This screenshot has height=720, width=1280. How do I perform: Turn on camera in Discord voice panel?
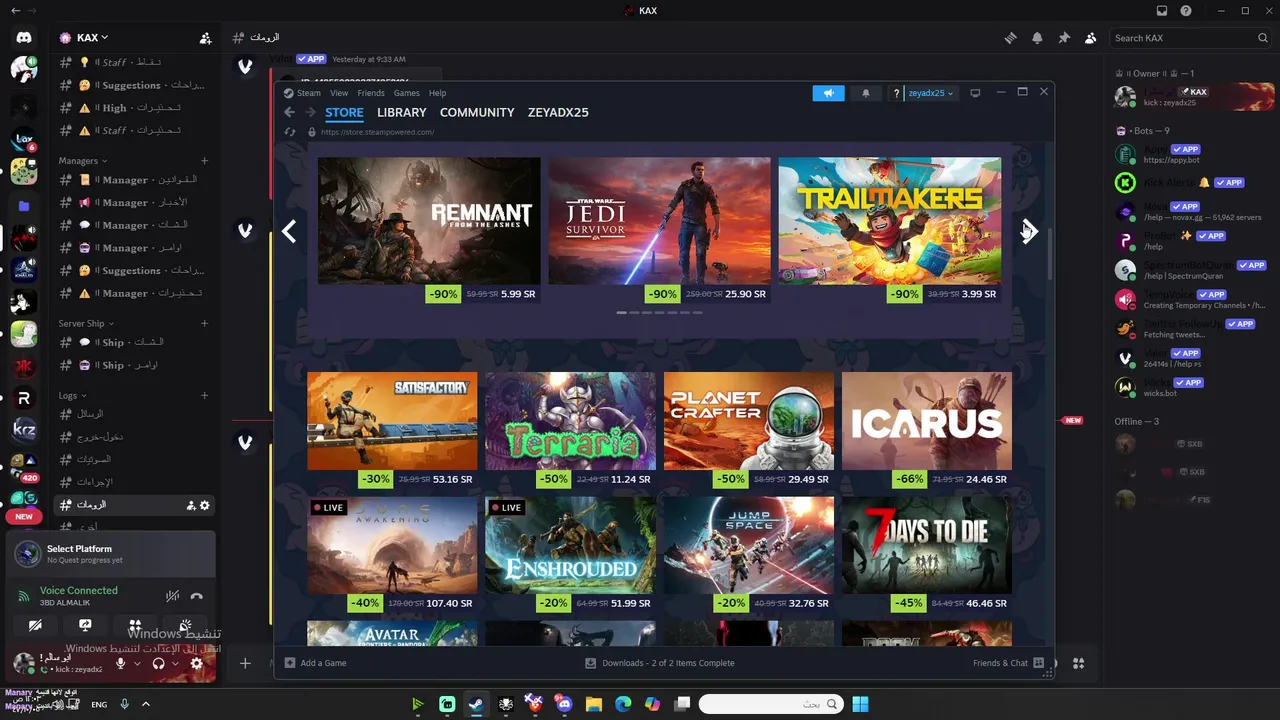35,626
